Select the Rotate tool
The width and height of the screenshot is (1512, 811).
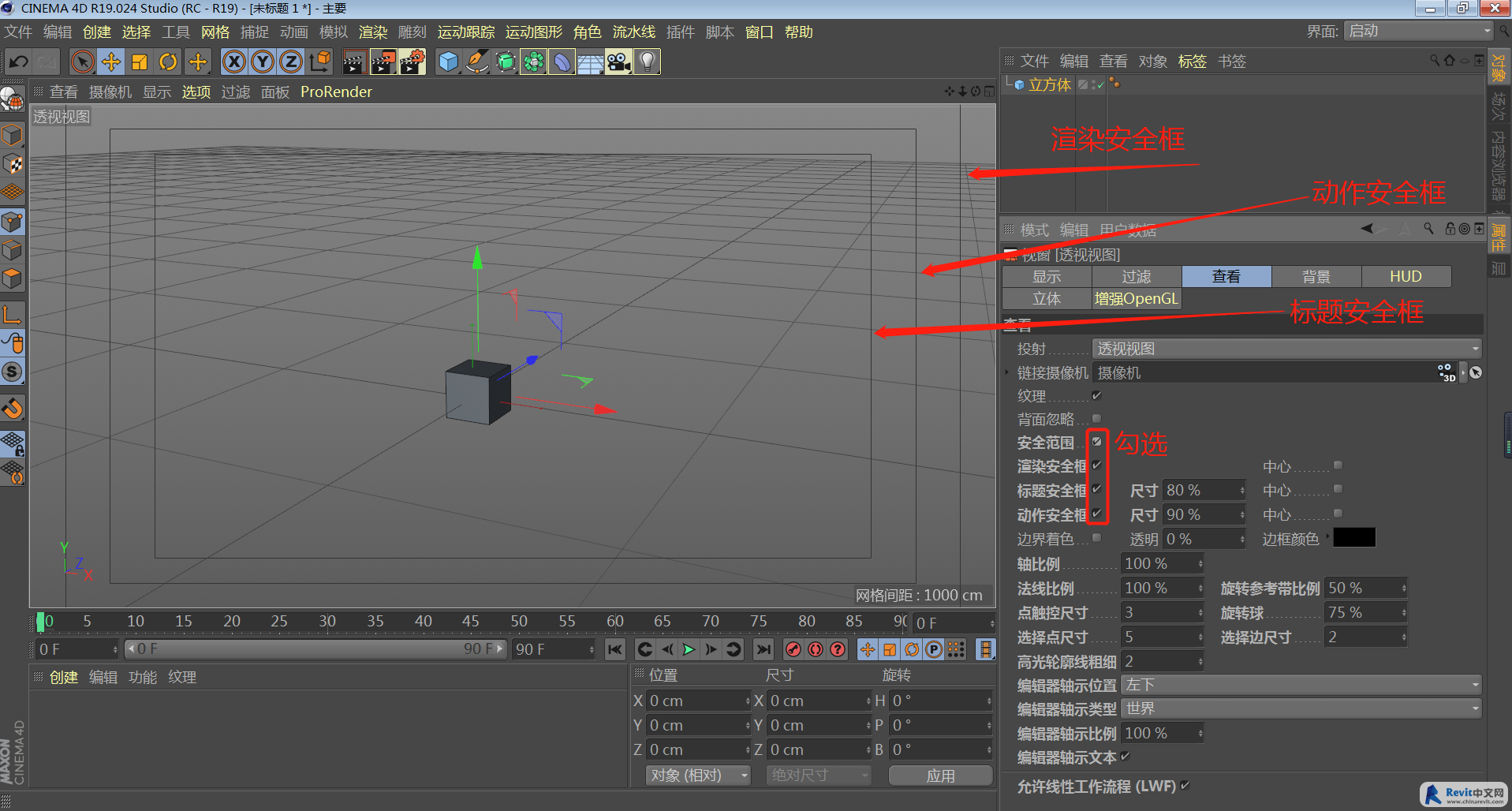(168, 62)
